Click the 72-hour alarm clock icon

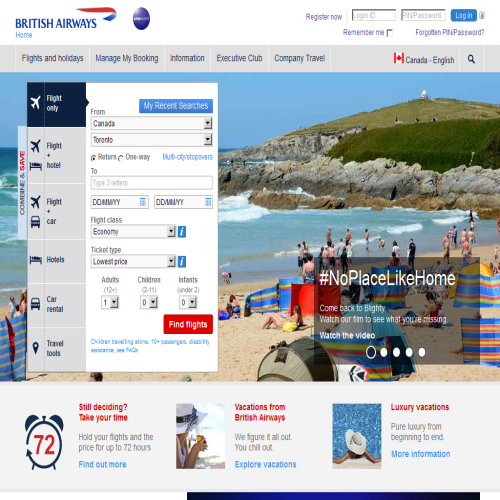[44, 442]
